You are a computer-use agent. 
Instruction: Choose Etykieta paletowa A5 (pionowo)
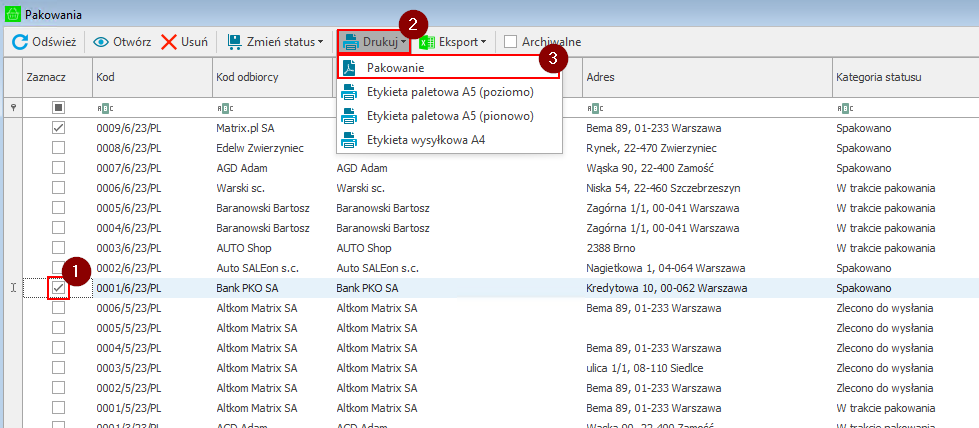[450, 116]
